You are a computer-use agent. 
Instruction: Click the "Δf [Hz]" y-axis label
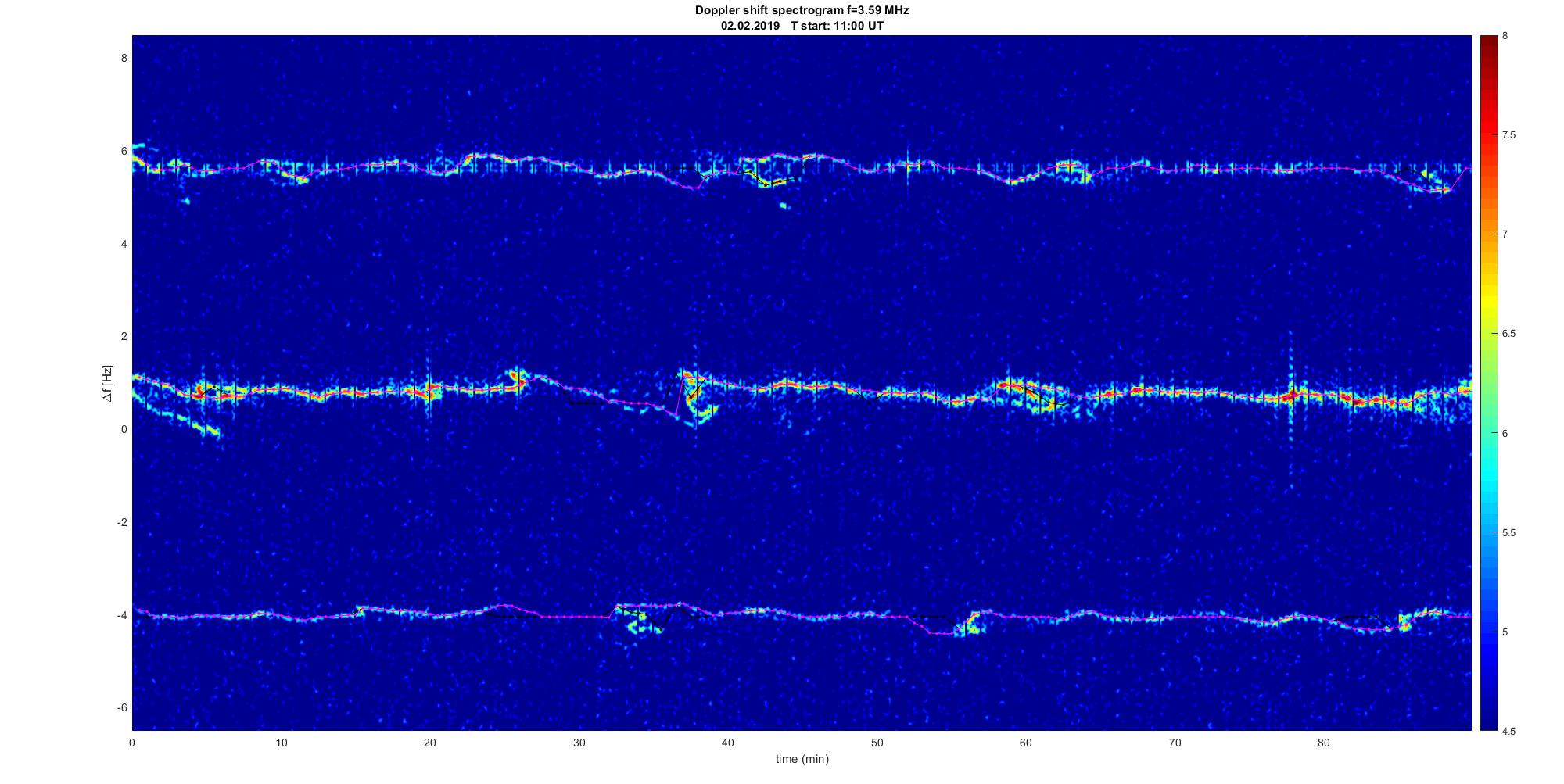coord(107,383)
